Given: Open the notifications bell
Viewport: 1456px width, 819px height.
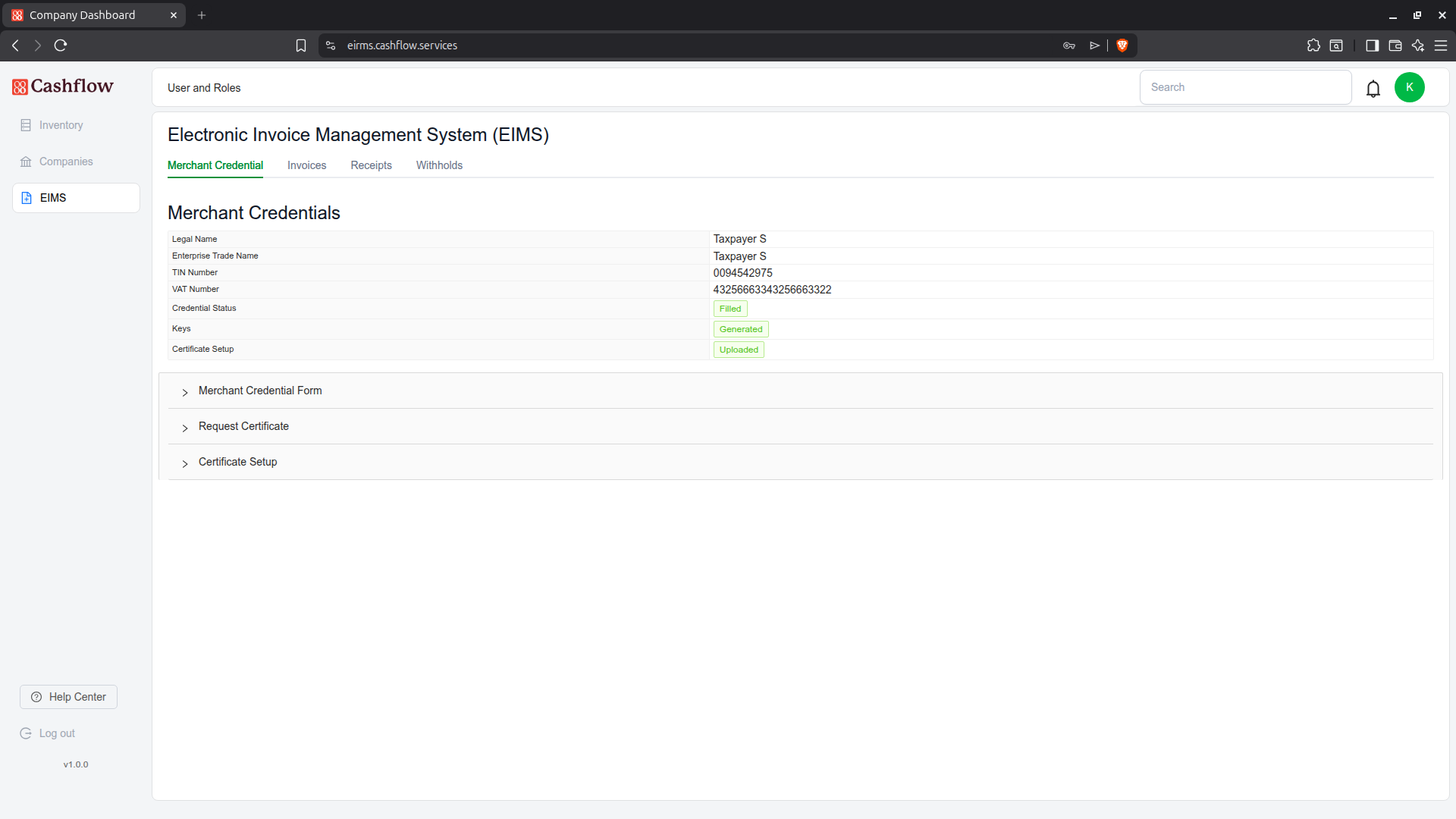Looking at the screenshot, I should pos(1373,89).
